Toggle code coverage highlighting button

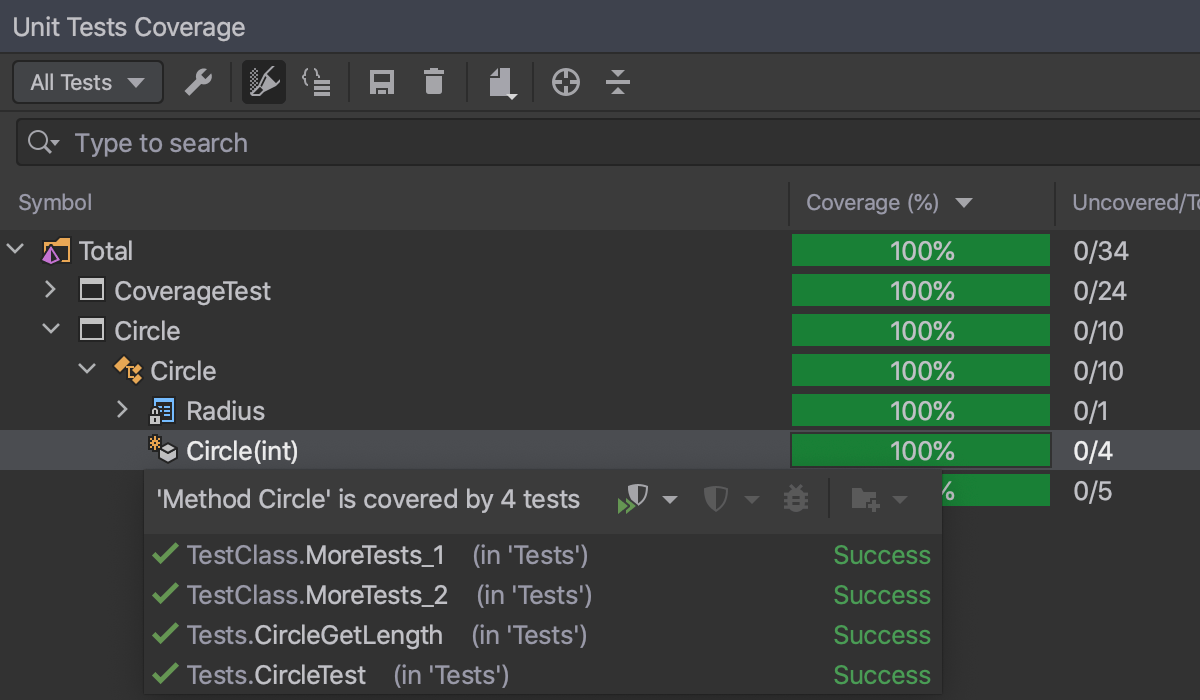[x=264, y=82]
